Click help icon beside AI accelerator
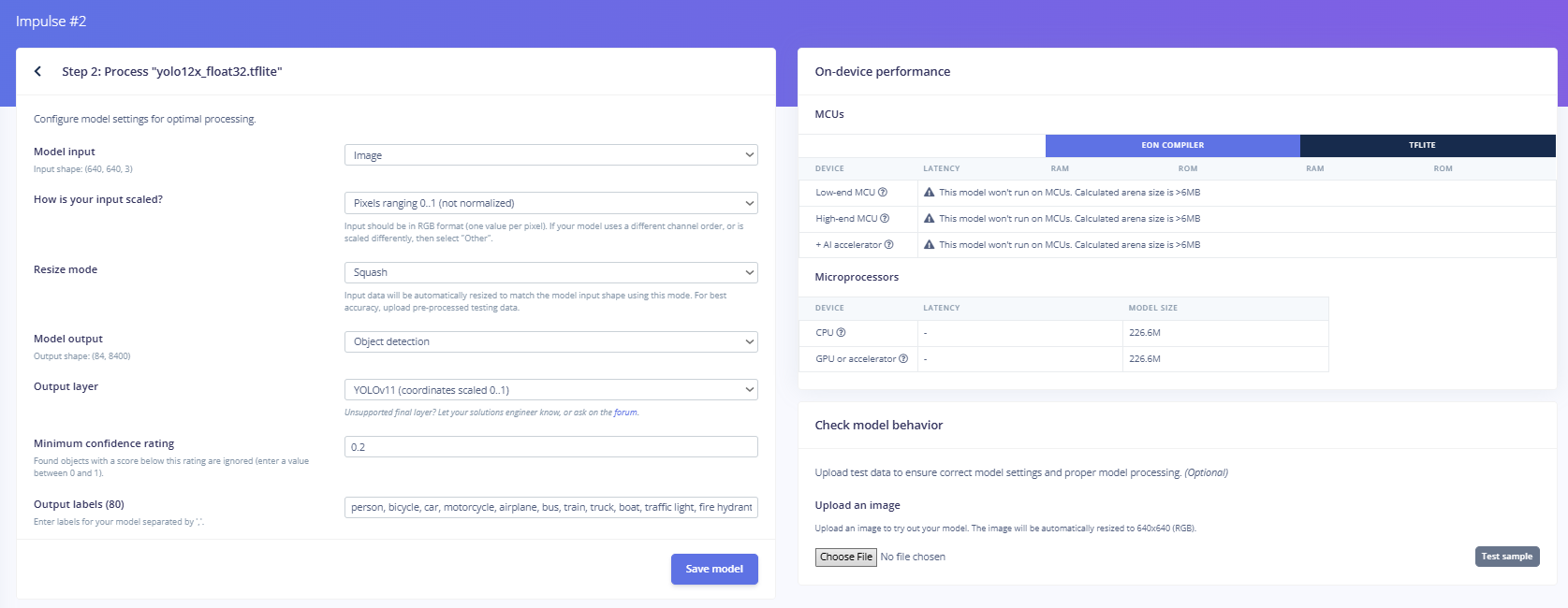Image resolution: width=1568 pixels, height=608 pixels. 889,245
